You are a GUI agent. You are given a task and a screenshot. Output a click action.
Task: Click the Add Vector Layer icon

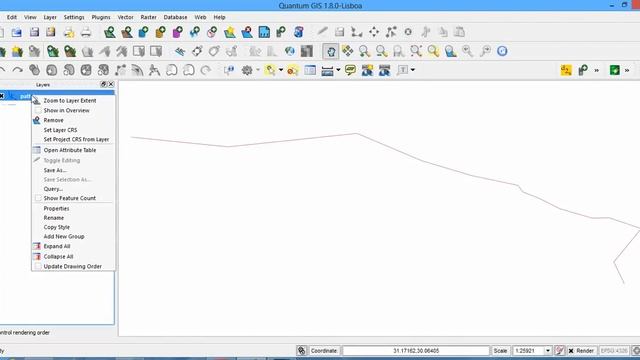109,32
